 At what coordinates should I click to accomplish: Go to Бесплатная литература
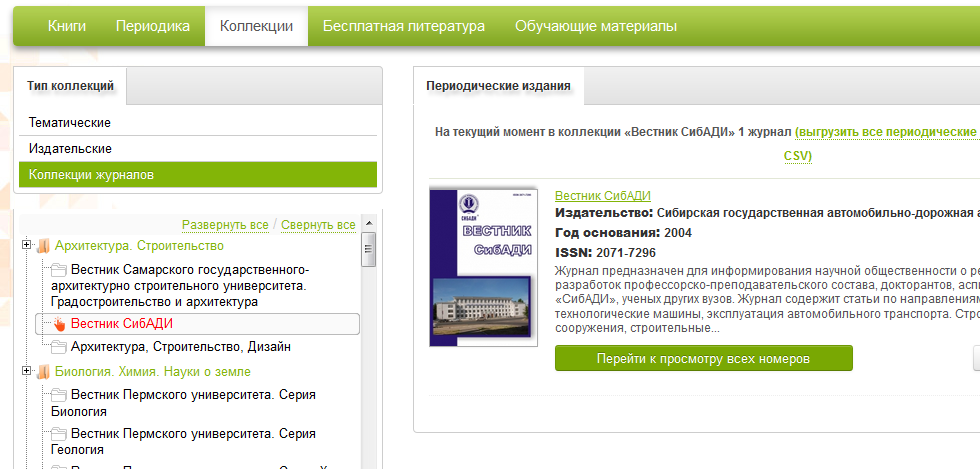(403, 26)
